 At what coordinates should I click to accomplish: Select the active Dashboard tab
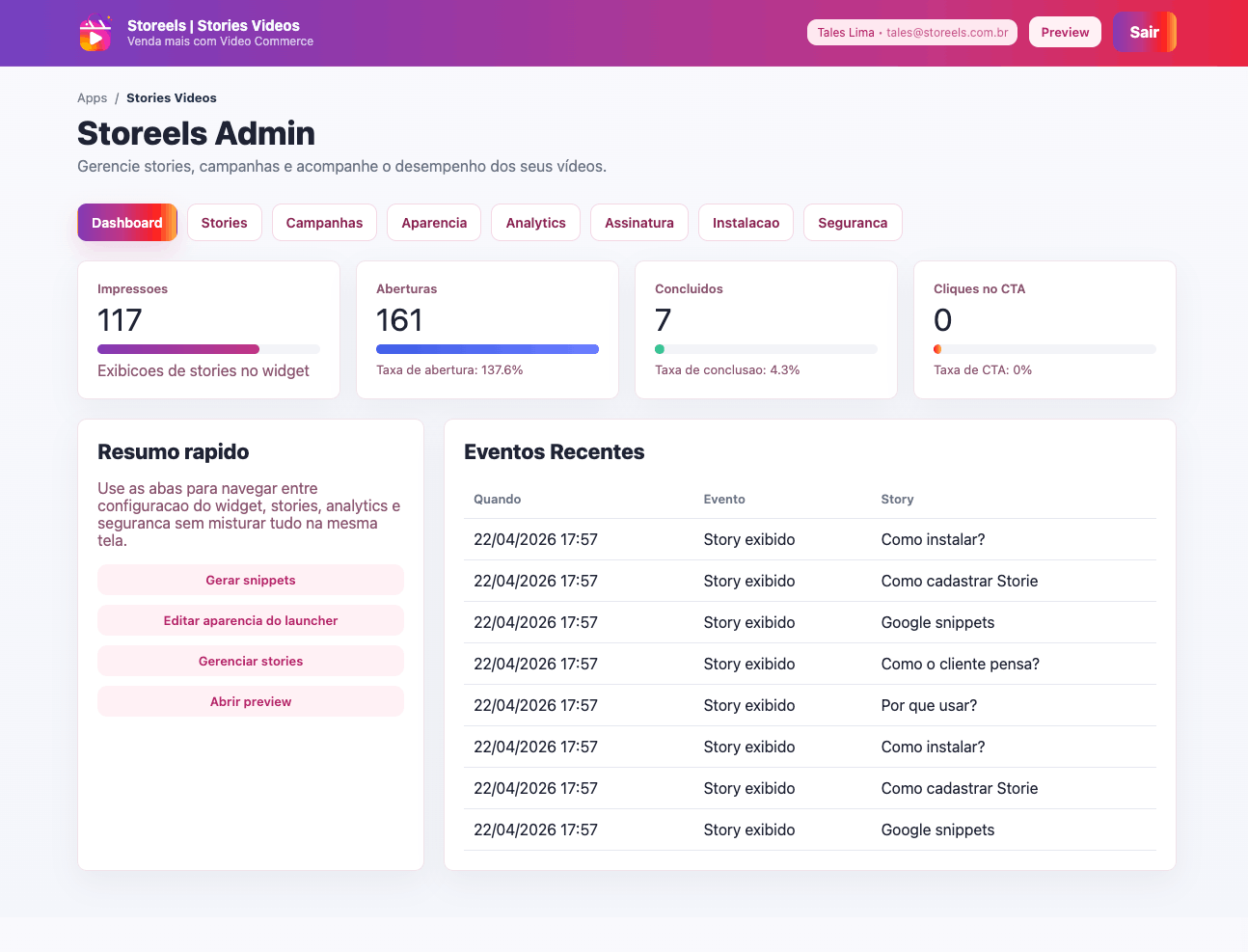[127, 223]
